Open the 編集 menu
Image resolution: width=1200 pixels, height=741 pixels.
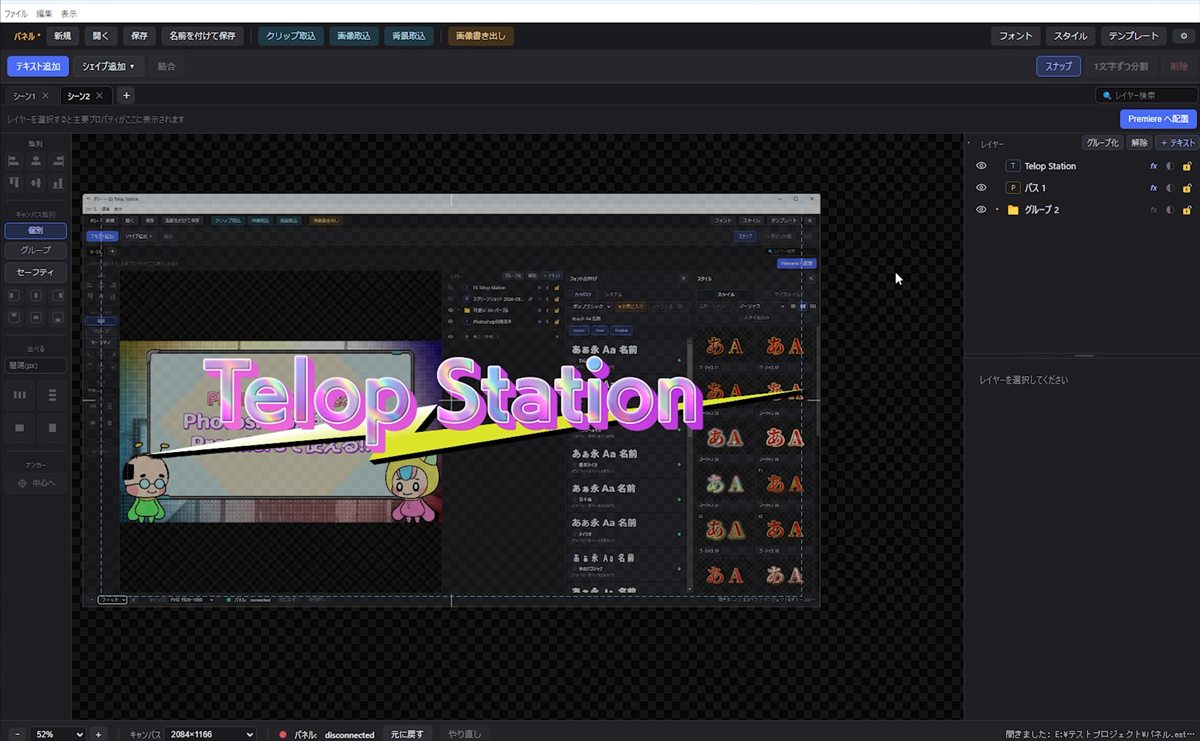click(x=44, y=14)
